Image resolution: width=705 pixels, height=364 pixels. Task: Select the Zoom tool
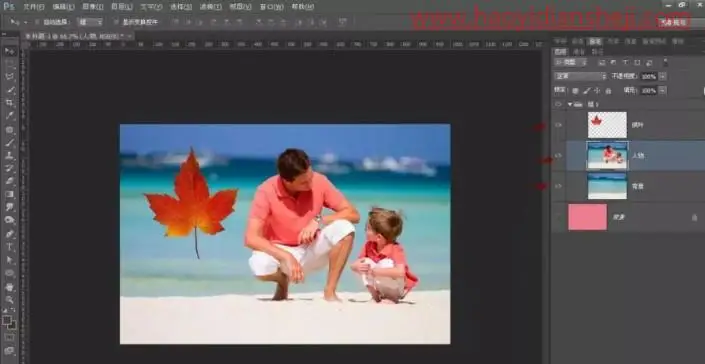pos(9,299)
